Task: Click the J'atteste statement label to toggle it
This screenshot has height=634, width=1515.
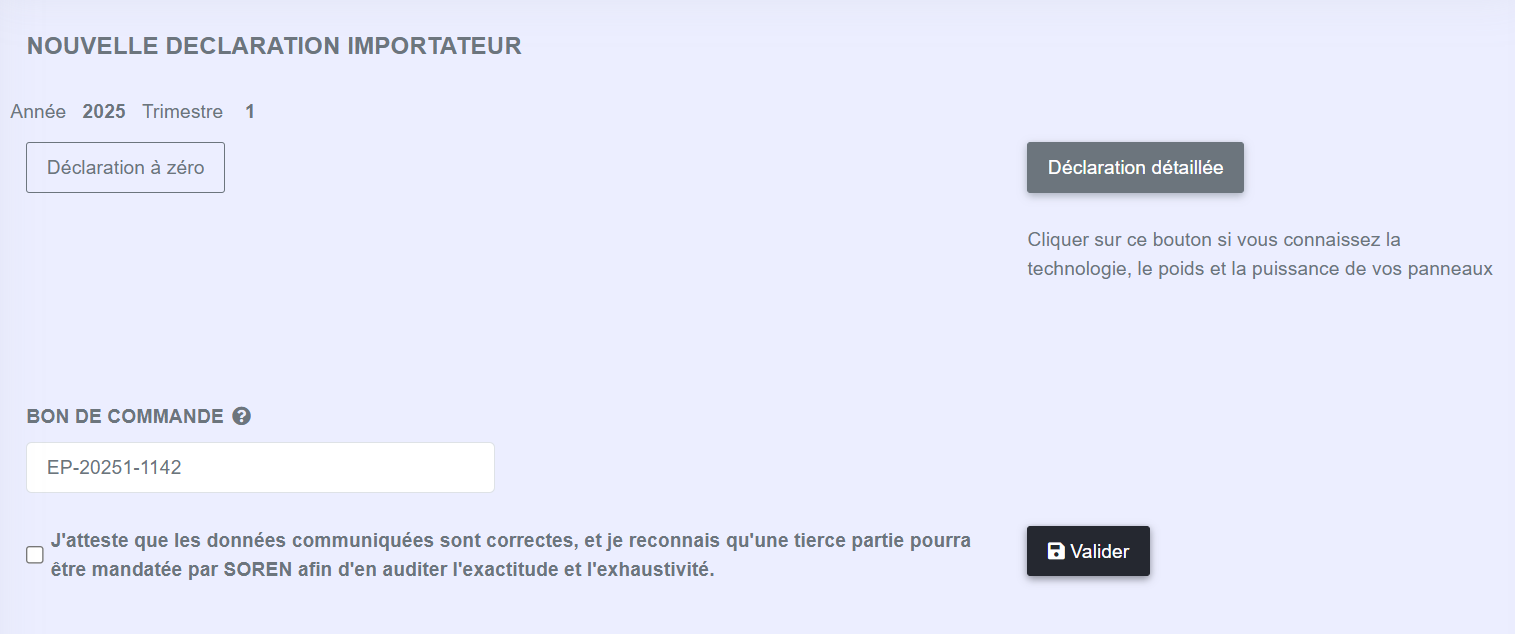Action: [x=511, y=555]
